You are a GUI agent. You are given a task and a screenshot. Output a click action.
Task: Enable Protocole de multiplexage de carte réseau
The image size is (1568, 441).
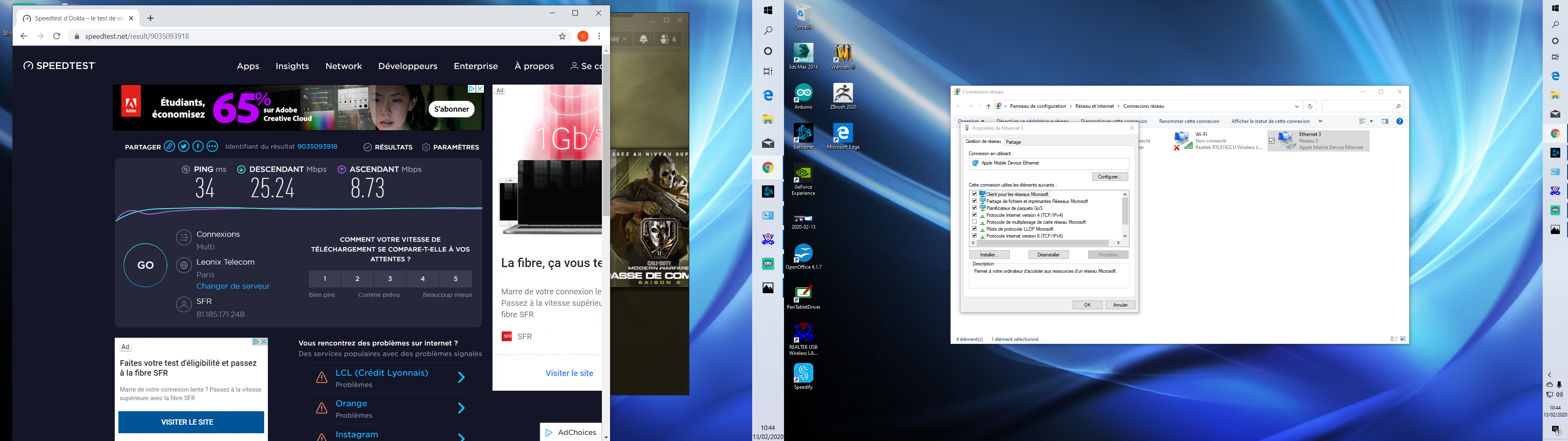coord(975,222)
